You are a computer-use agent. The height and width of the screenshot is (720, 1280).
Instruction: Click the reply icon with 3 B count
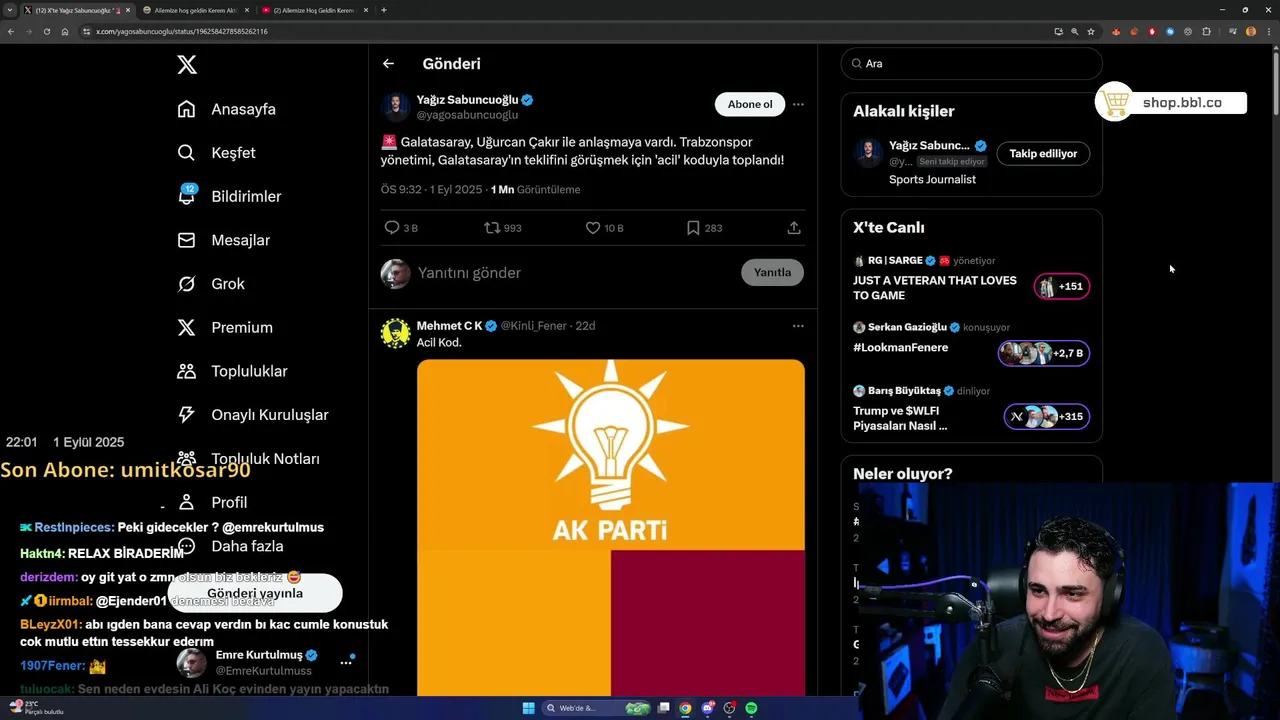401,228
